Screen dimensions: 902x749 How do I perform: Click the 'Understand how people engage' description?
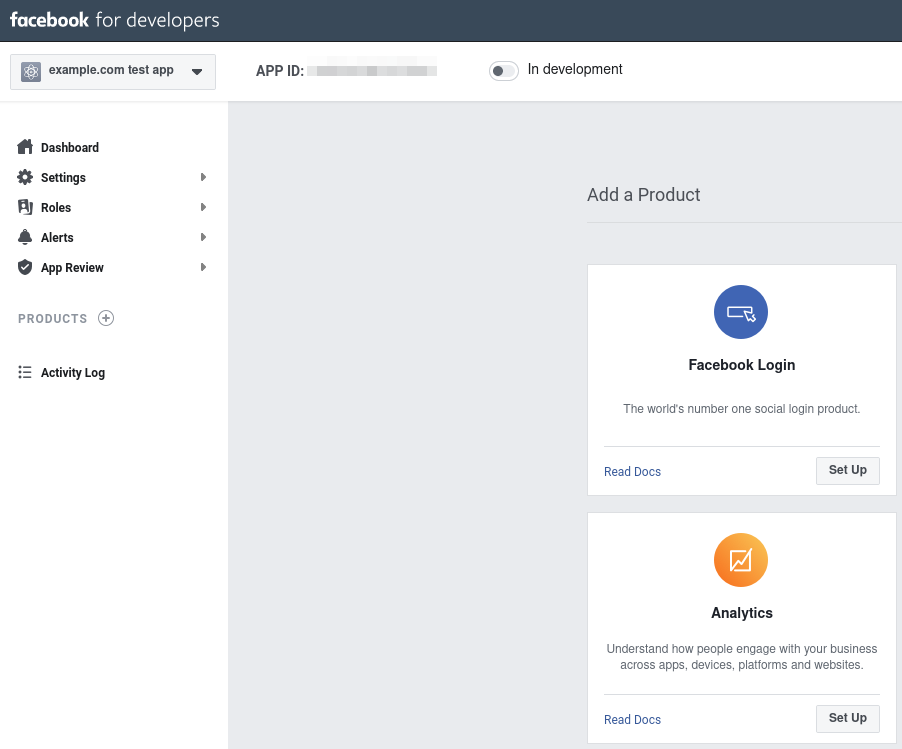point(742,657)
